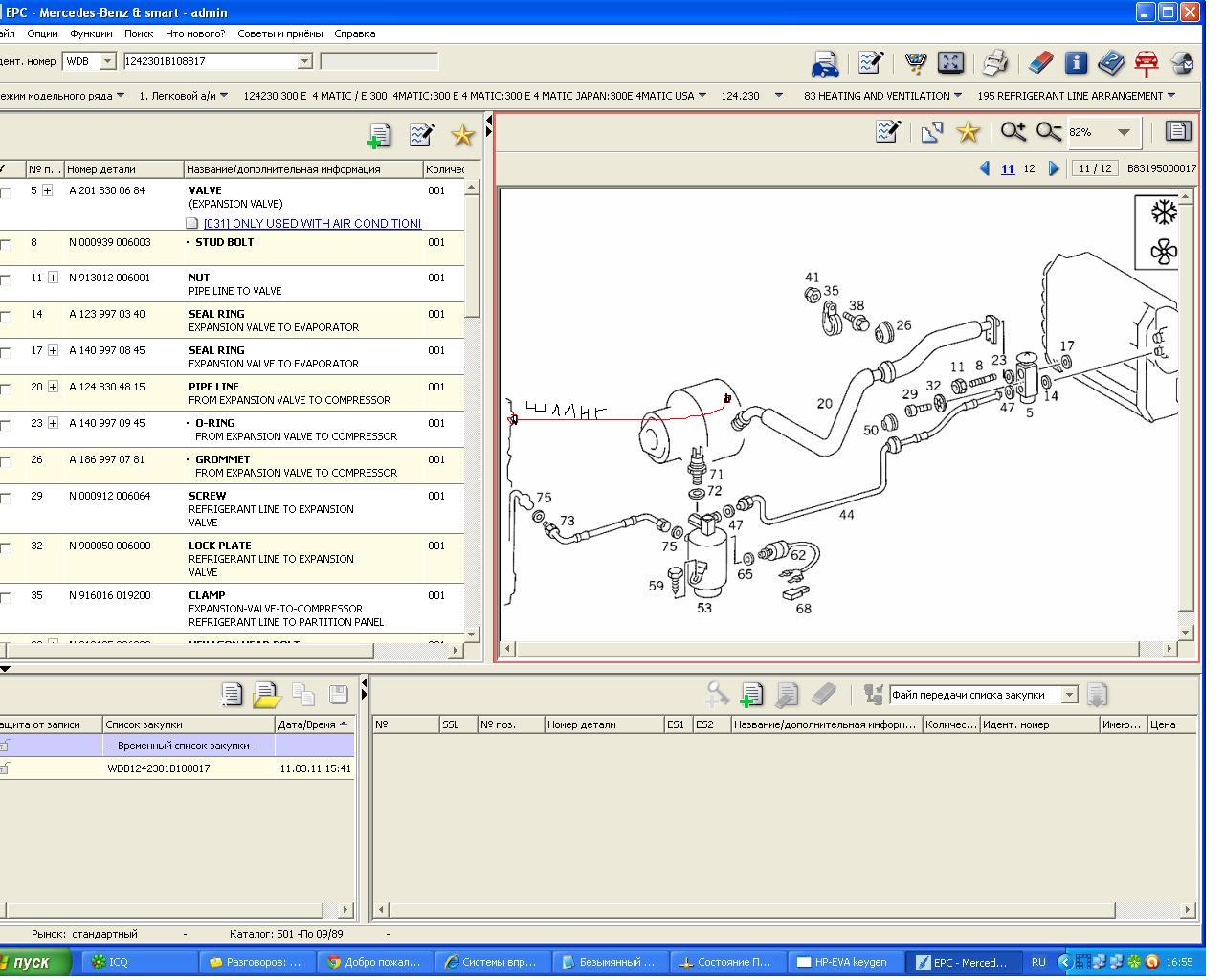
Task: Click new shopping list document icon
Action: pos(232,694)
